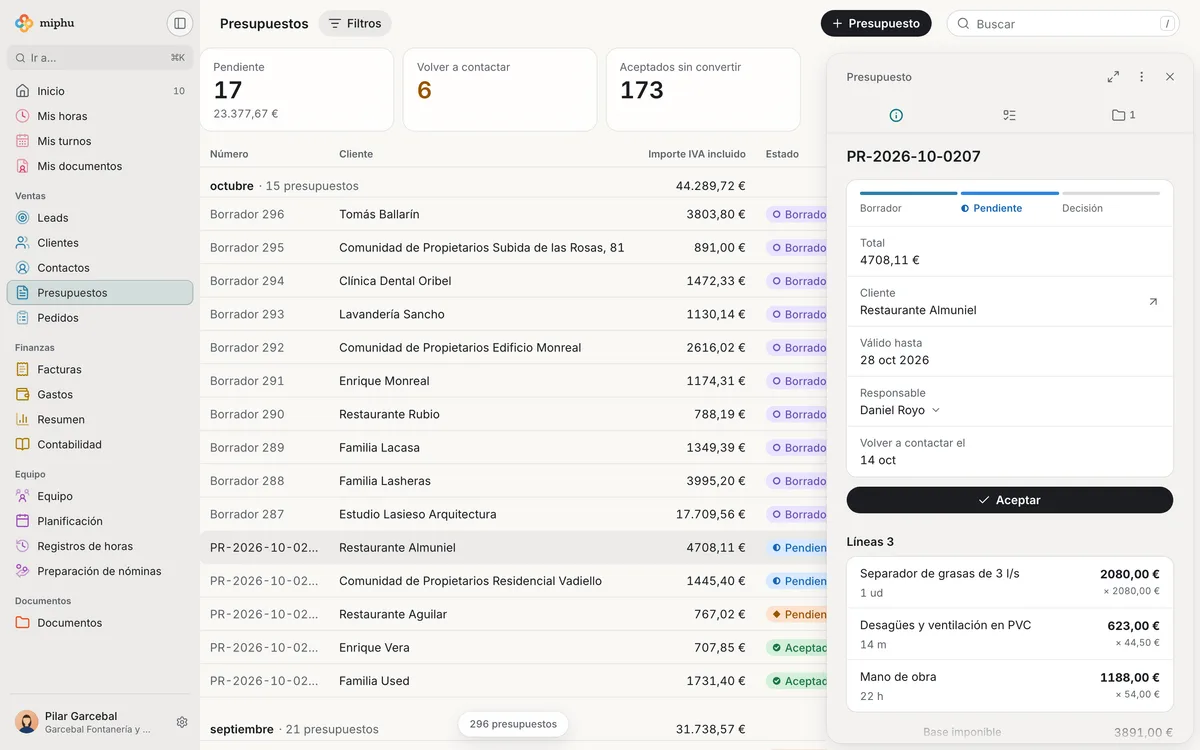Open Pedidos in sidebar

coord(100,318)
